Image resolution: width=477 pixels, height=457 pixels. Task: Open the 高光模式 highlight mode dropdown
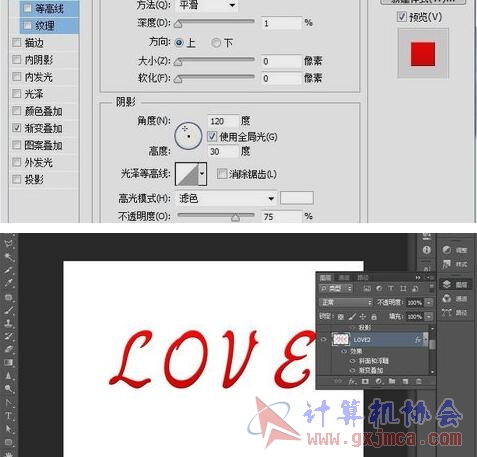click(x=227, y=199)
